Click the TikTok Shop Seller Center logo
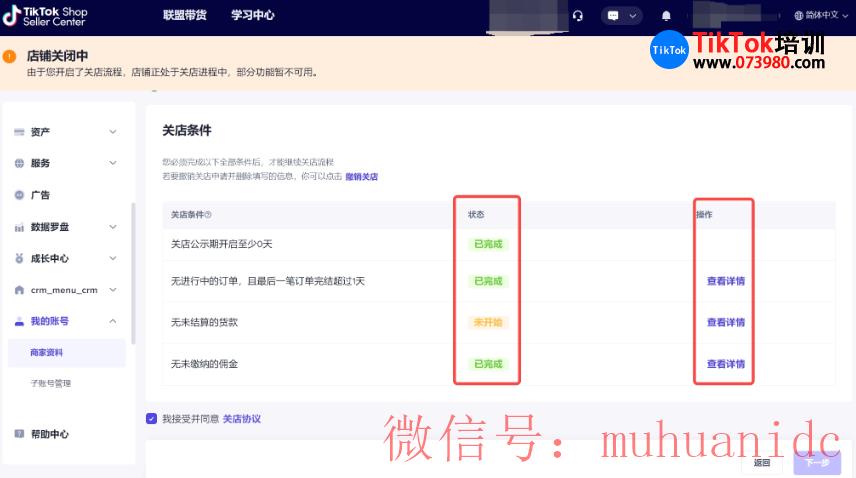856x478 pixels. (45, 16)
